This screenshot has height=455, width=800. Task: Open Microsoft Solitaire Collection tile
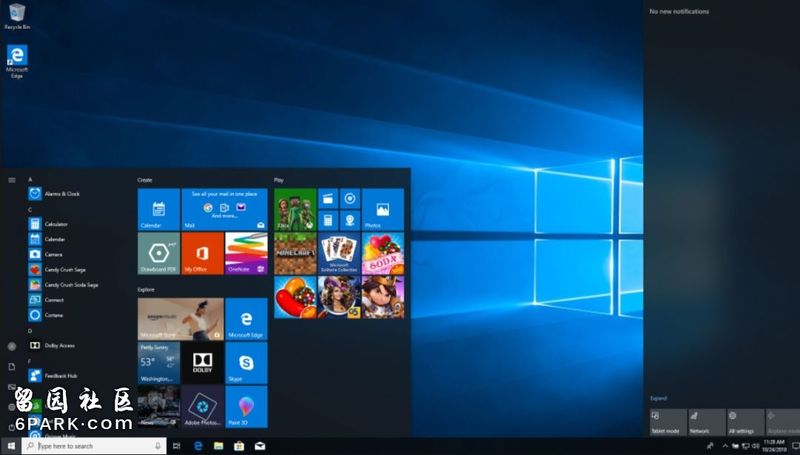pos(339,254)
